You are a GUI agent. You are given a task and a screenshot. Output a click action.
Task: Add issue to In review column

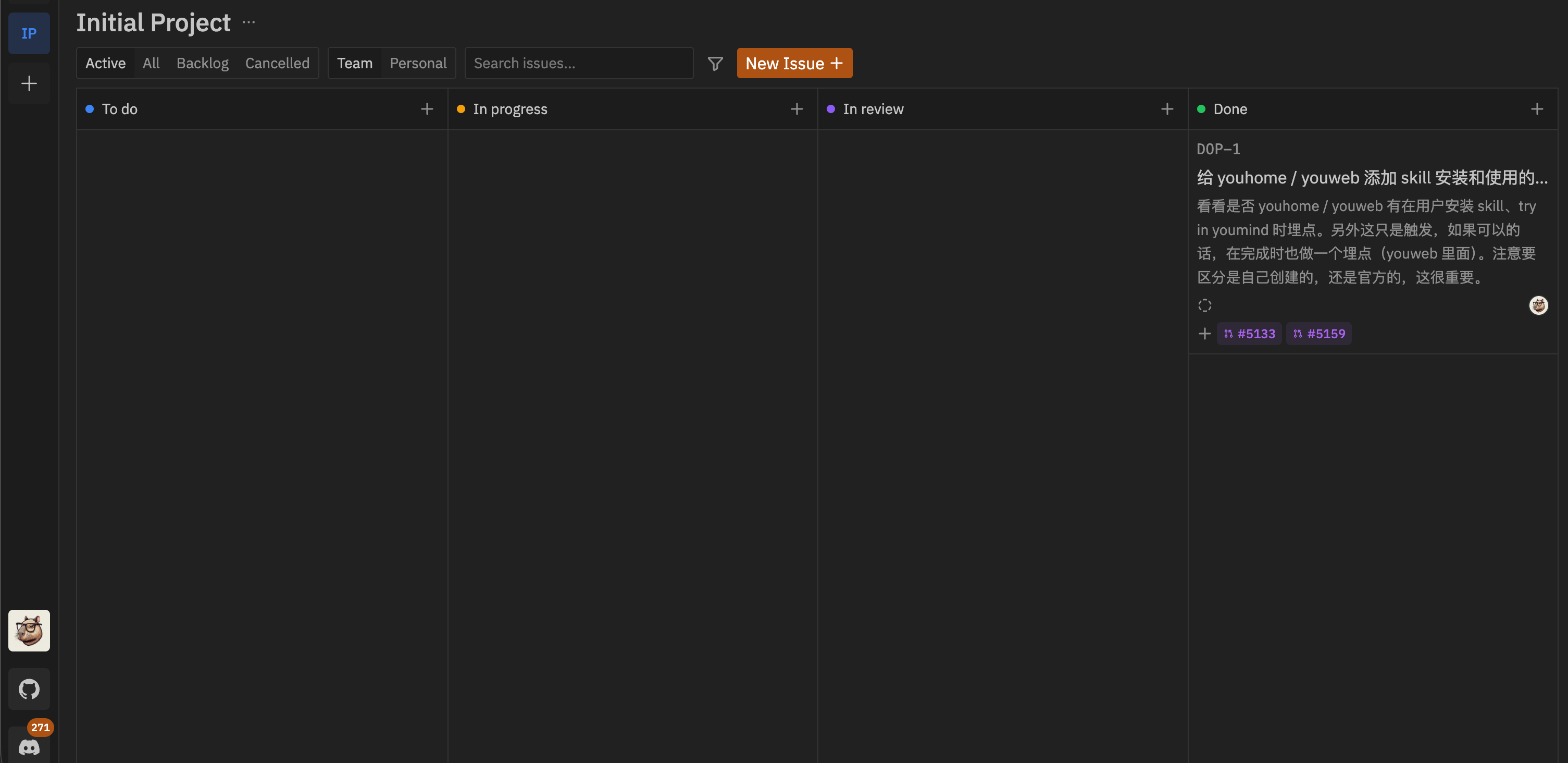pos(1167,109)
